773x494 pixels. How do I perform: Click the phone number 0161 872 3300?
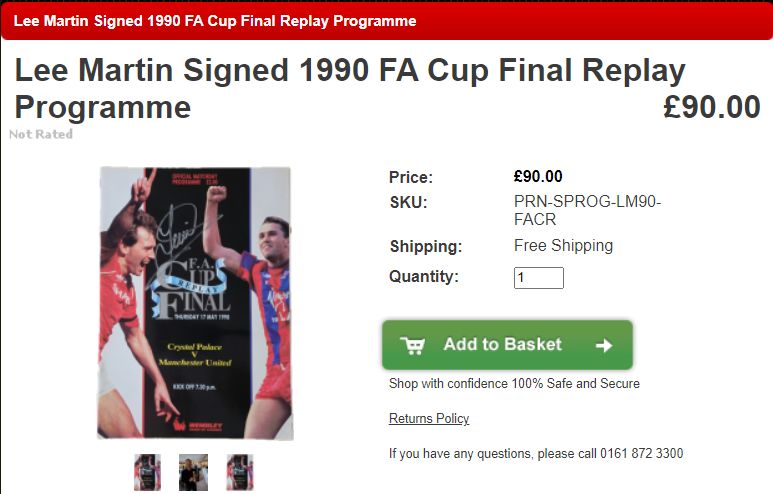pos(642,453)
